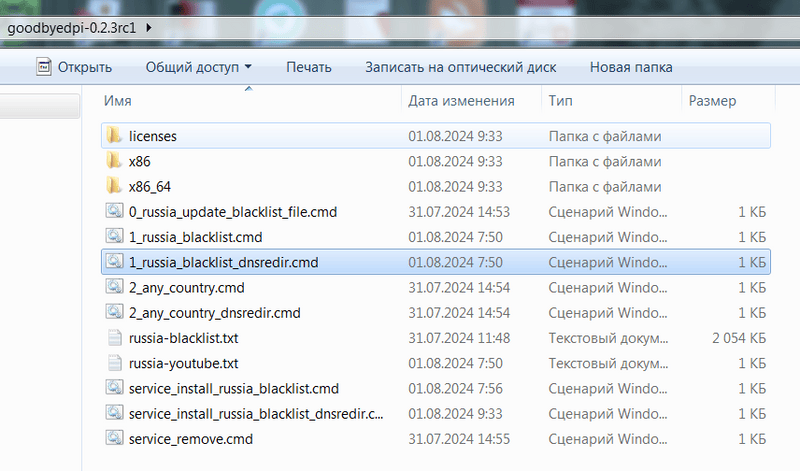The width and height of the screenshot is (800, 471).
Task: Click the date 31.07.2024 11:48
Action: click(x=459, y=338)
